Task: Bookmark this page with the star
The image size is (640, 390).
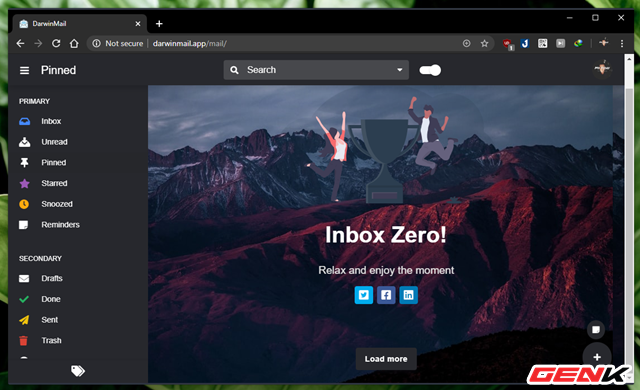Action: [x=484, y=43]
